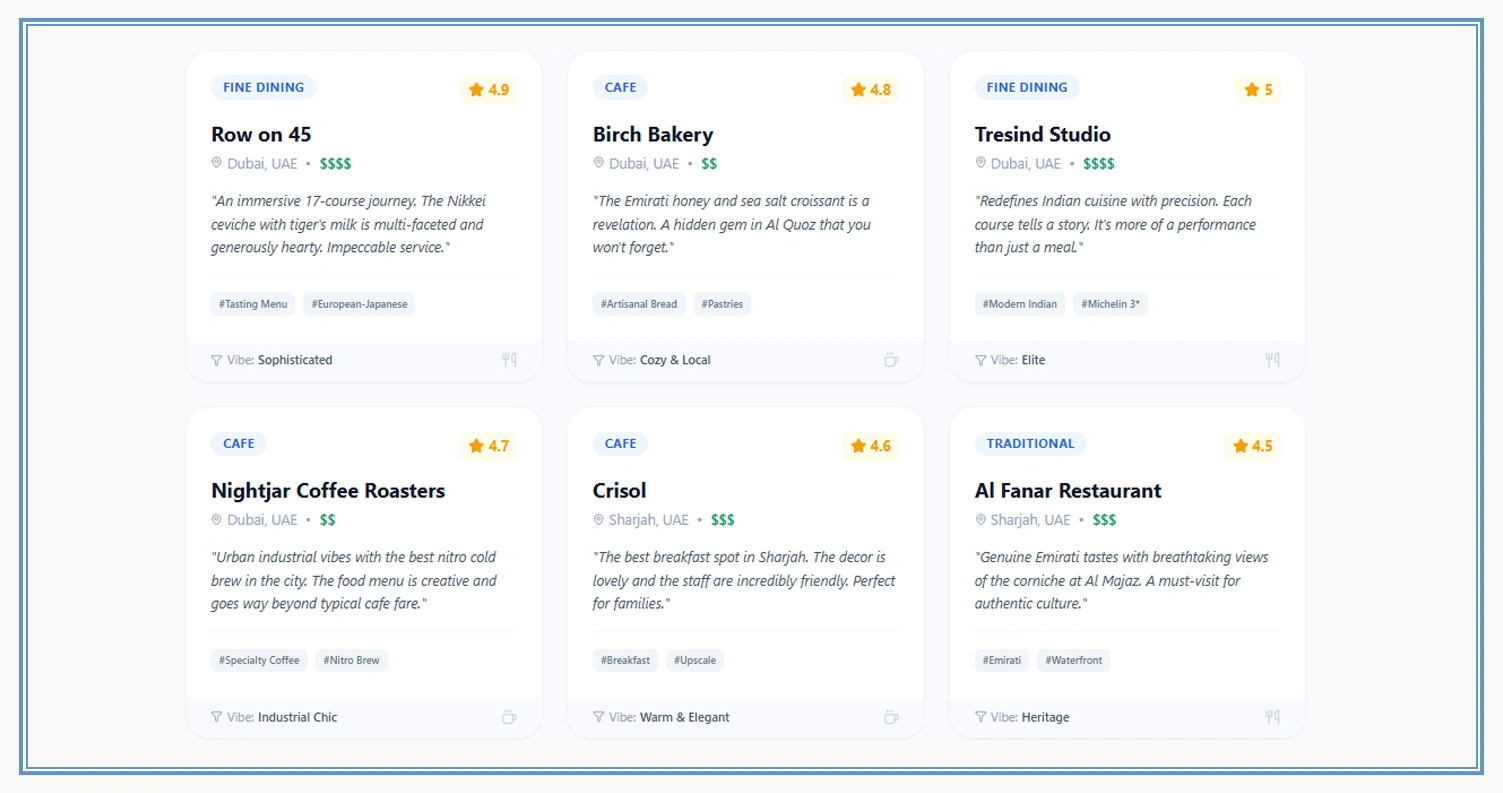Click the utensils icon on Al Fanar Restaurant card

[1272, 717]
